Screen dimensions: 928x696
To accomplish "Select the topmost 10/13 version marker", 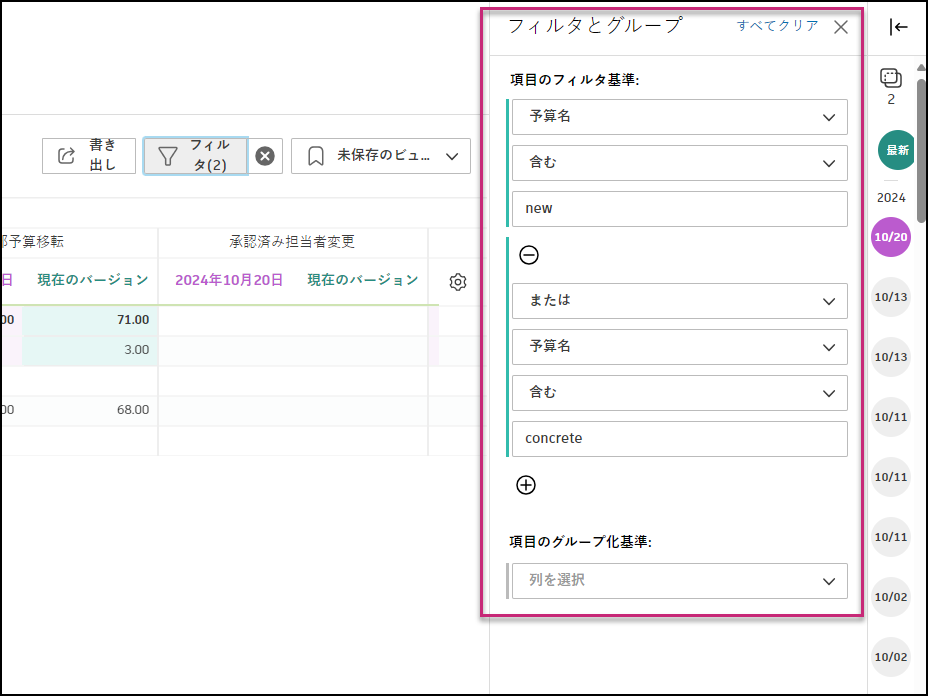I will 890,297.
